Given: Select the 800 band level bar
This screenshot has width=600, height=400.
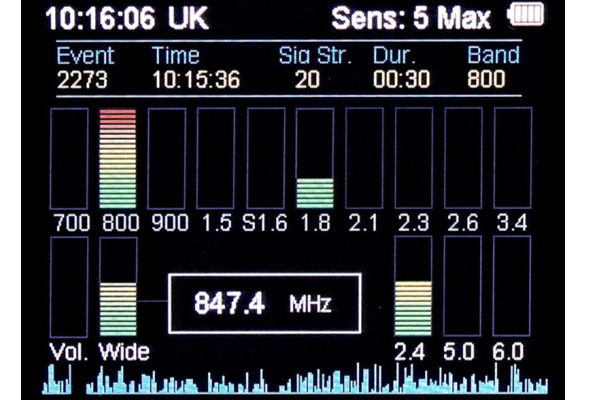Looking at the screenshot, I should coord(118,158).
